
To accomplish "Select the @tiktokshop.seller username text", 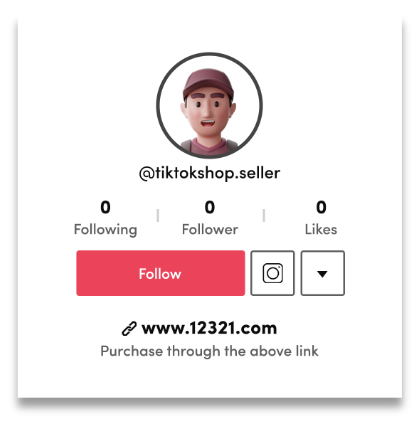I will point(209,173).
